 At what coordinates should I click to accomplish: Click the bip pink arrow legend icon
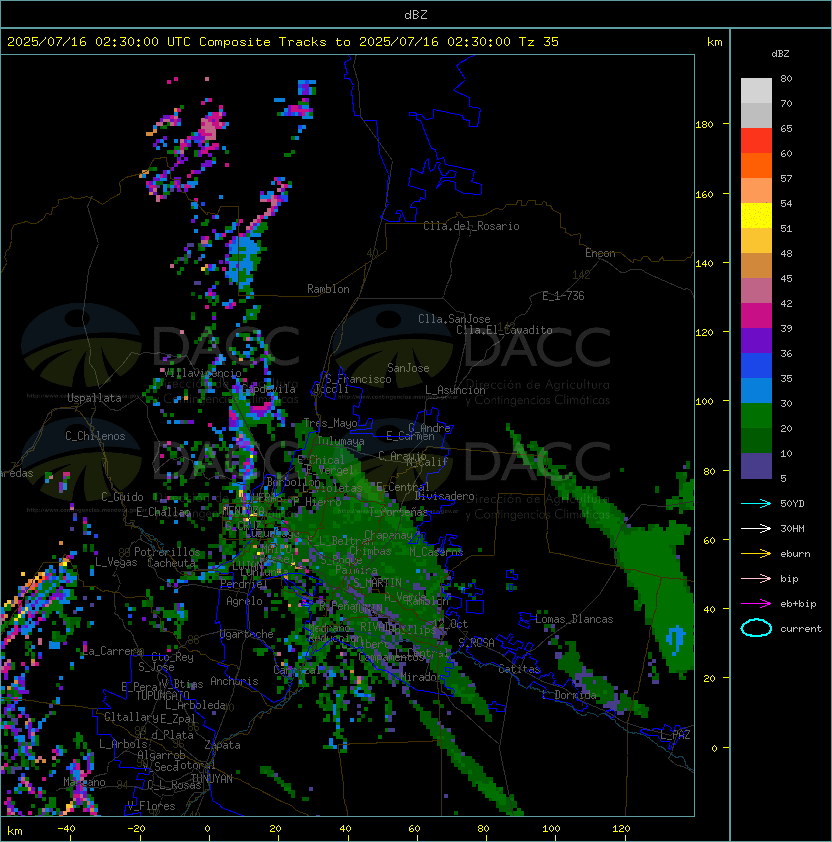point(756,579)
